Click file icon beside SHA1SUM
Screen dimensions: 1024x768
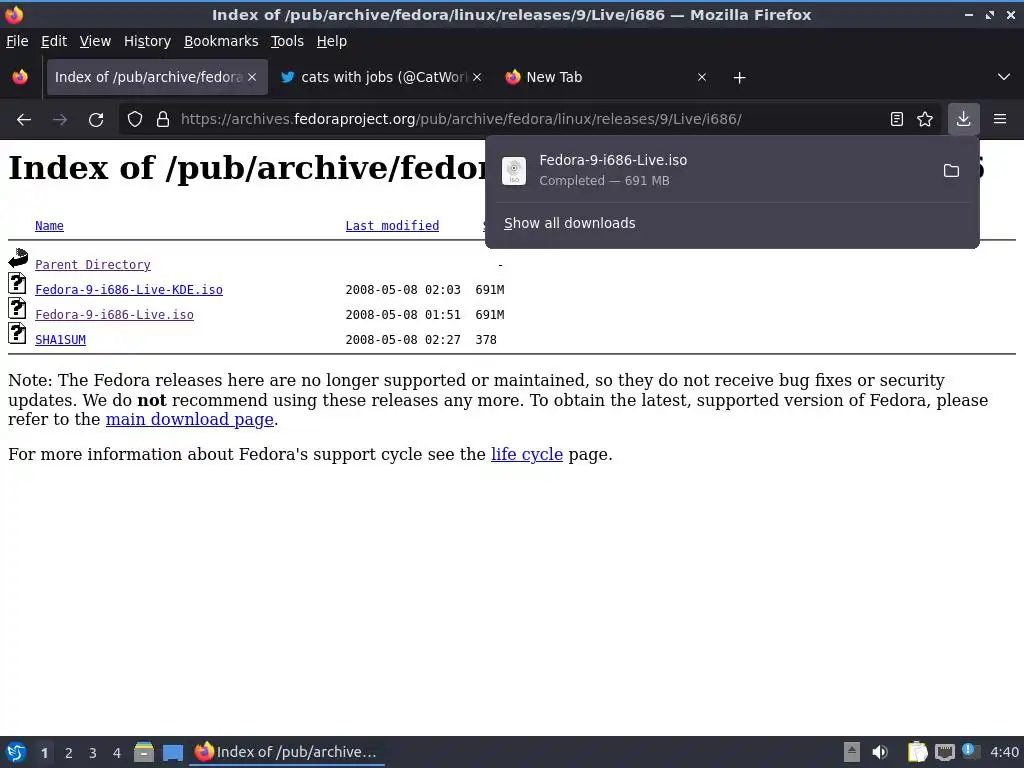pyautogui.click(x=17, y=333)
